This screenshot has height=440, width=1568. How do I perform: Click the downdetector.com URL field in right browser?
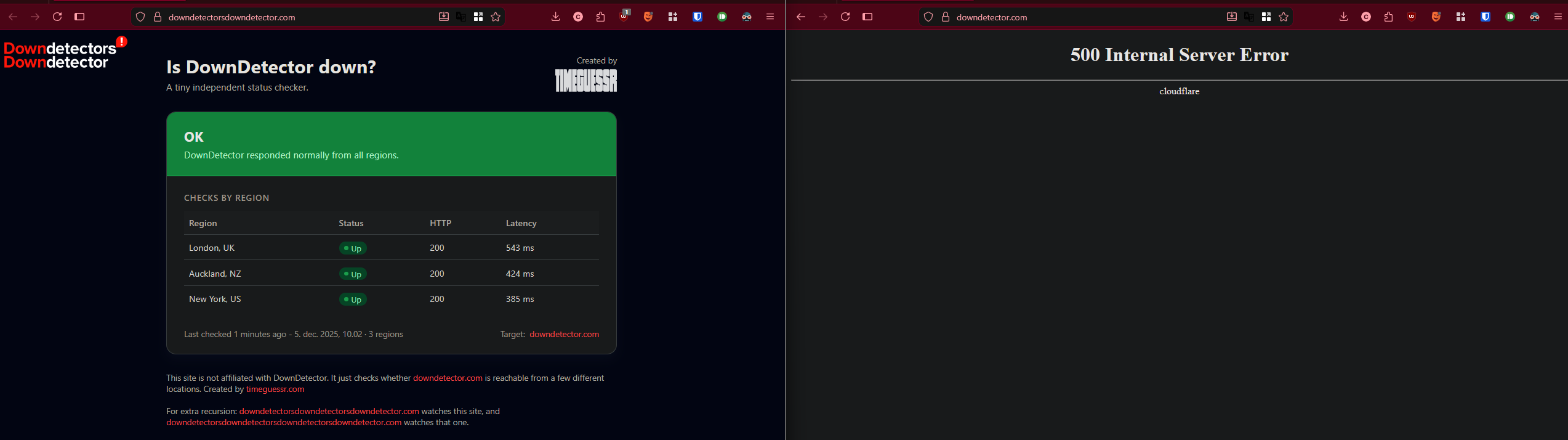1077,17
